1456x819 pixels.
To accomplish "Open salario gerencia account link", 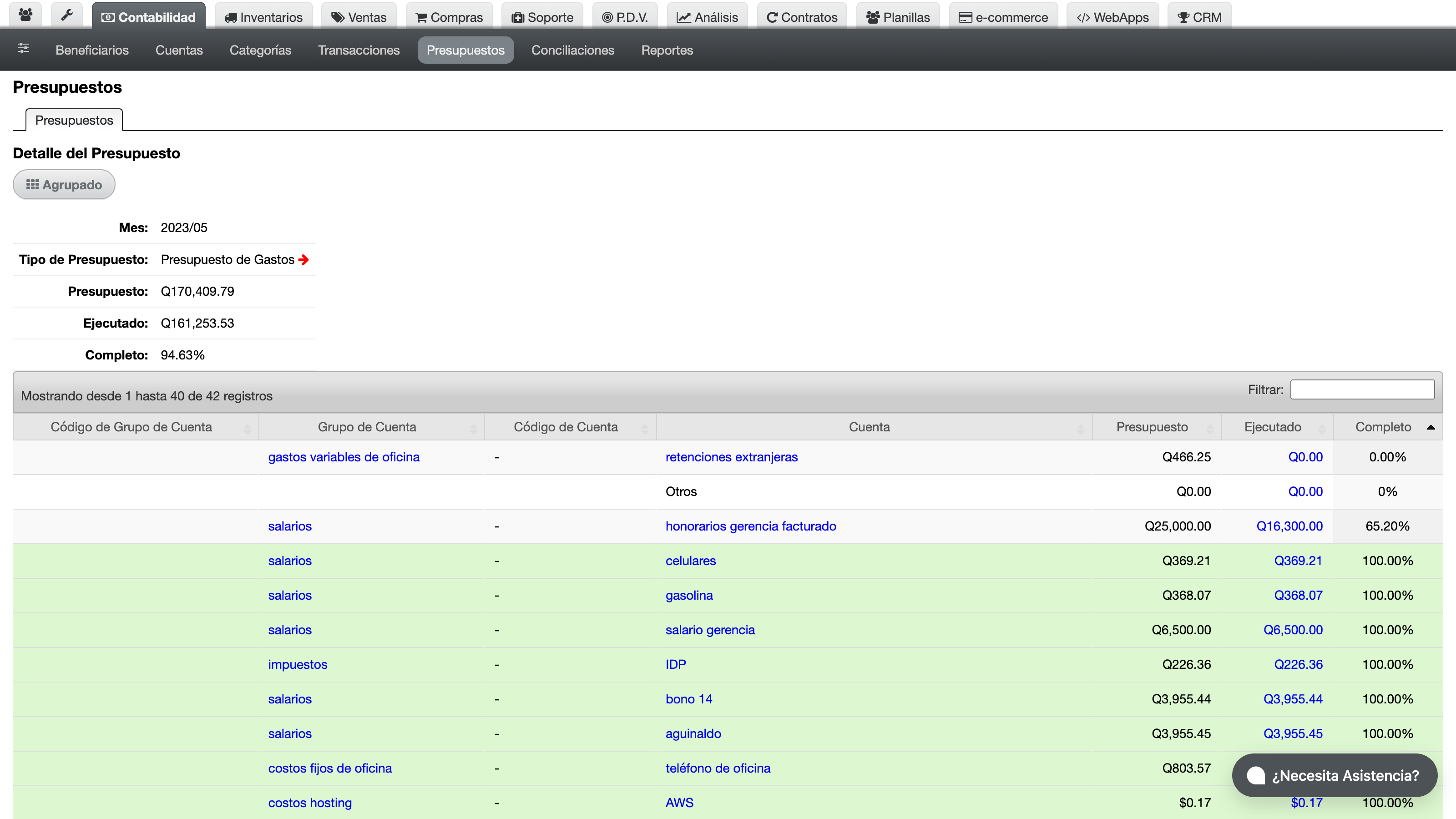I will (710, 630).
